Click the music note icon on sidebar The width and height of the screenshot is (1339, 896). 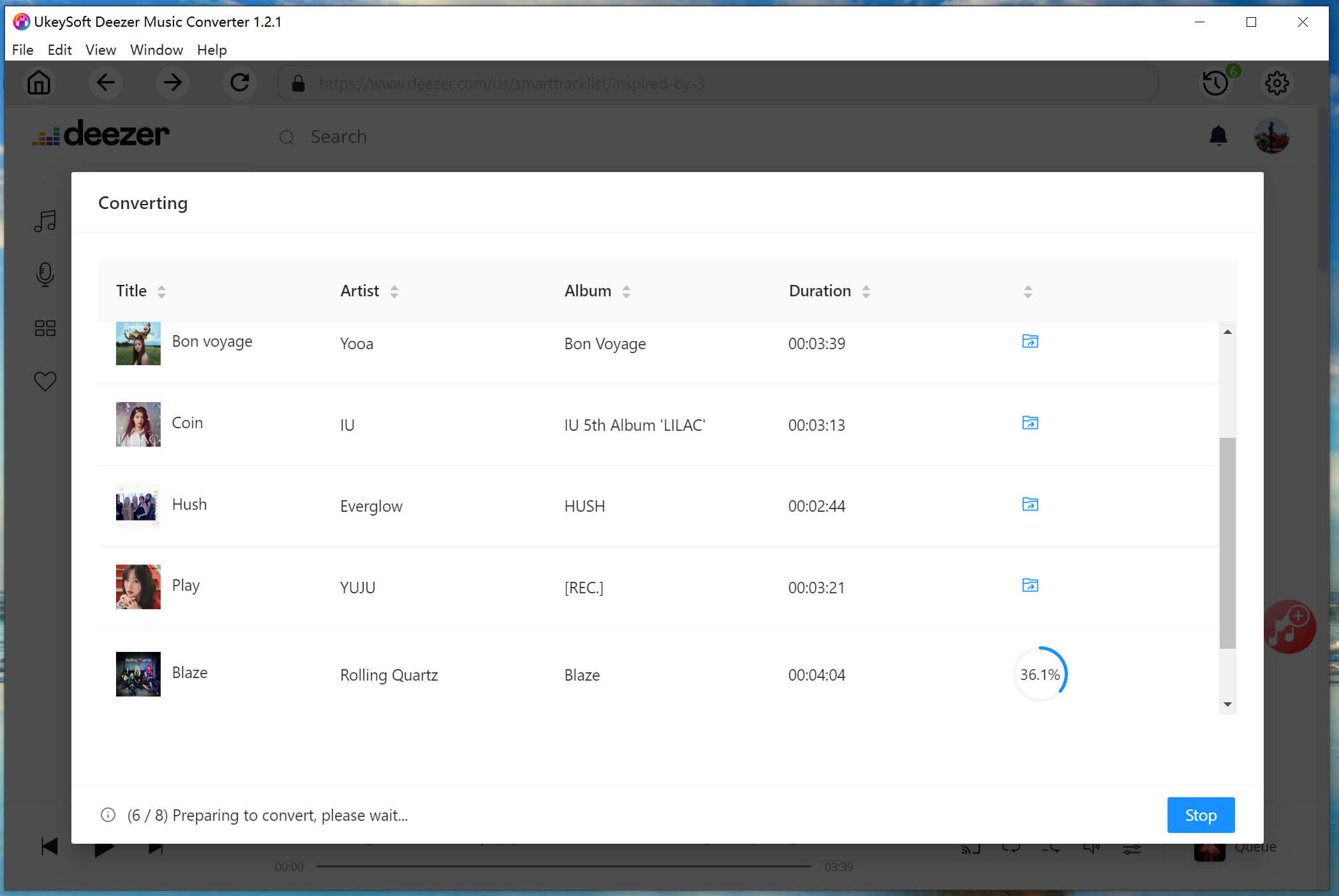[45, 221]
